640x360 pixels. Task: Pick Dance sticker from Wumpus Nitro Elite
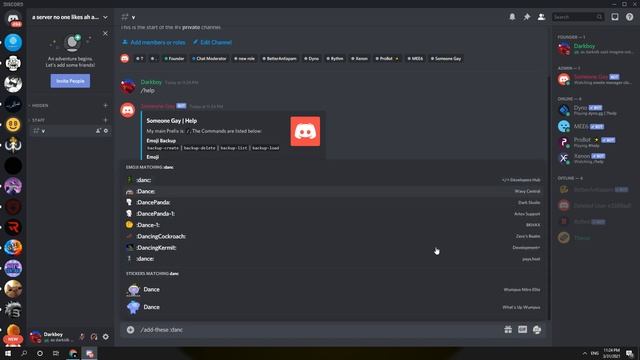click(333, 290)
